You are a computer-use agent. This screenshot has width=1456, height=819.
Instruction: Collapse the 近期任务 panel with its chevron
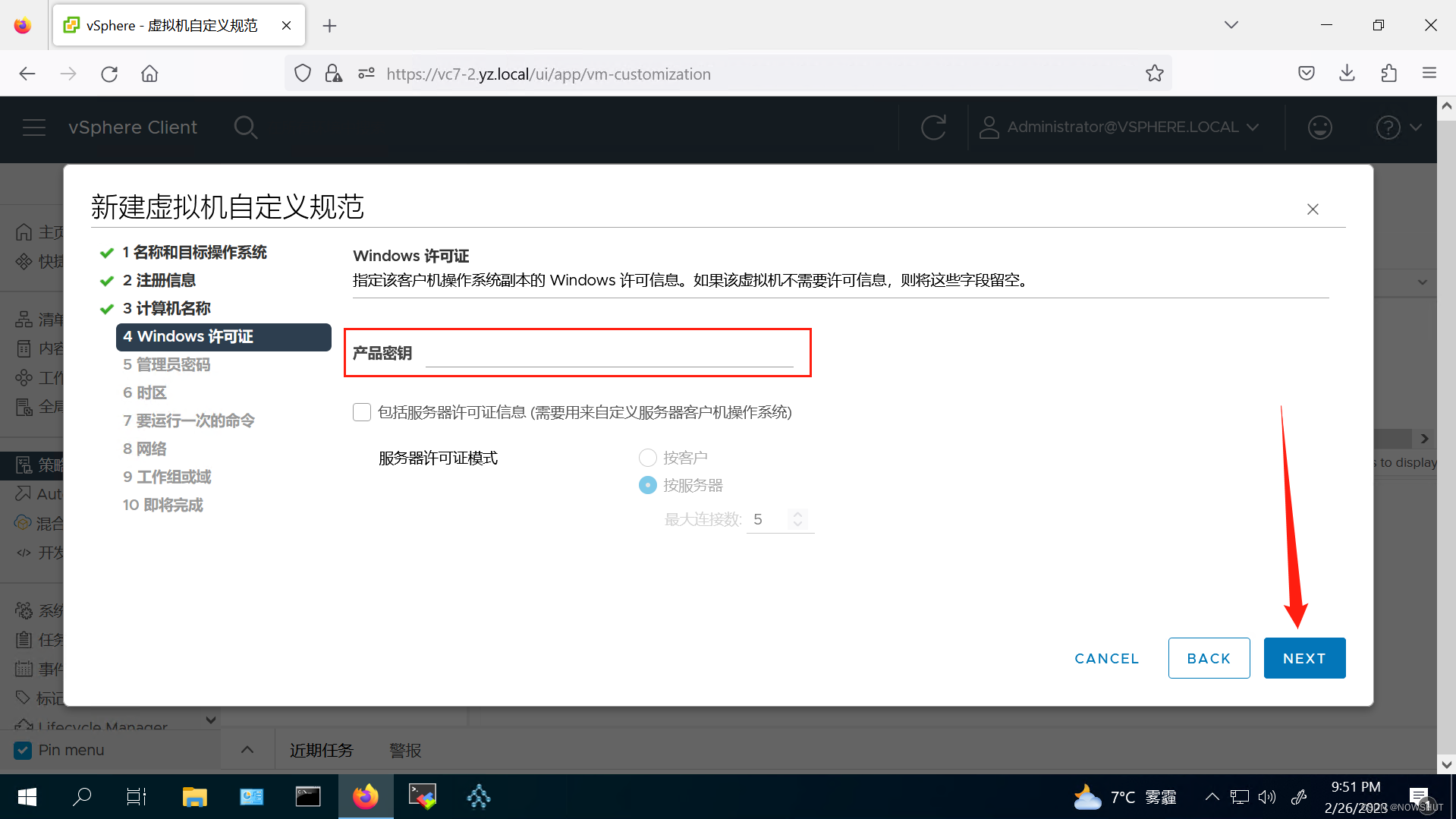tap(247, 749)
